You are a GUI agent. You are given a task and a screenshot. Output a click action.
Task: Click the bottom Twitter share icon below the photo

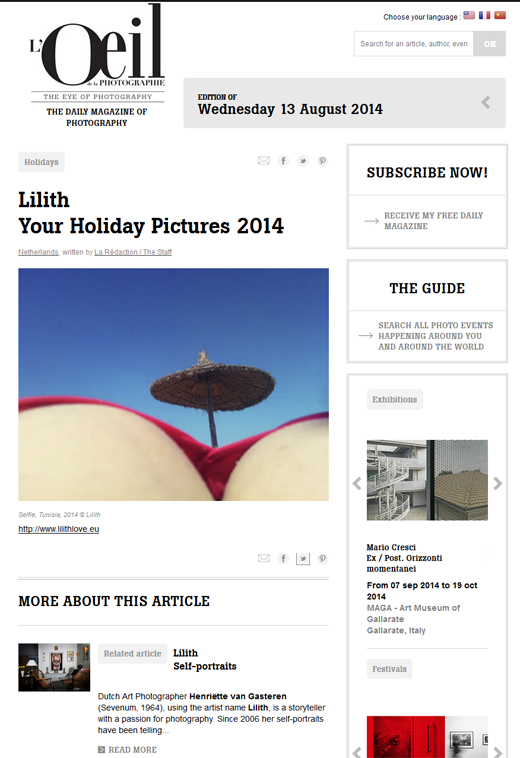click(303, 559)
